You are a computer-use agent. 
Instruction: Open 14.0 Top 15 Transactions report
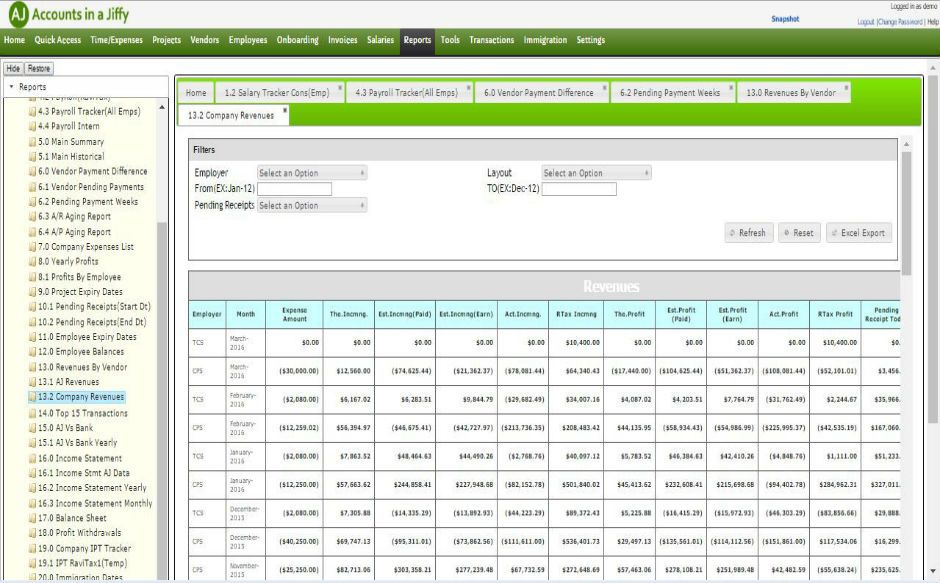pos(83,413)
